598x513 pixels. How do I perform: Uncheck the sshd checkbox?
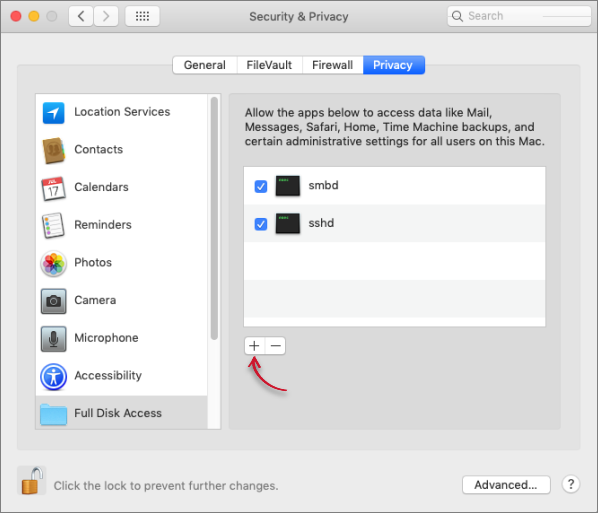click(x=261, y=224)
